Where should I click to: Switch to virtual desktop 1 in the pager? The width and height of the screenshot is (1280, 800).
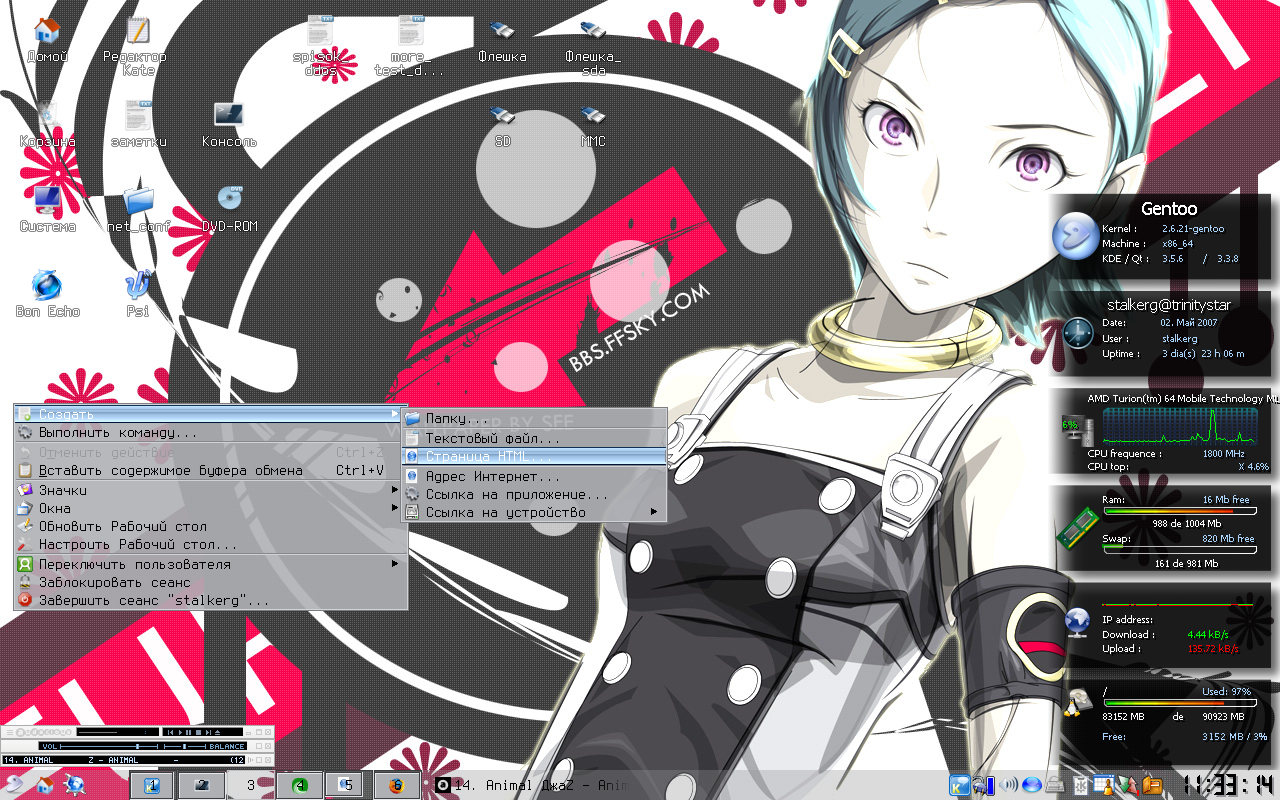click(152, 785)
